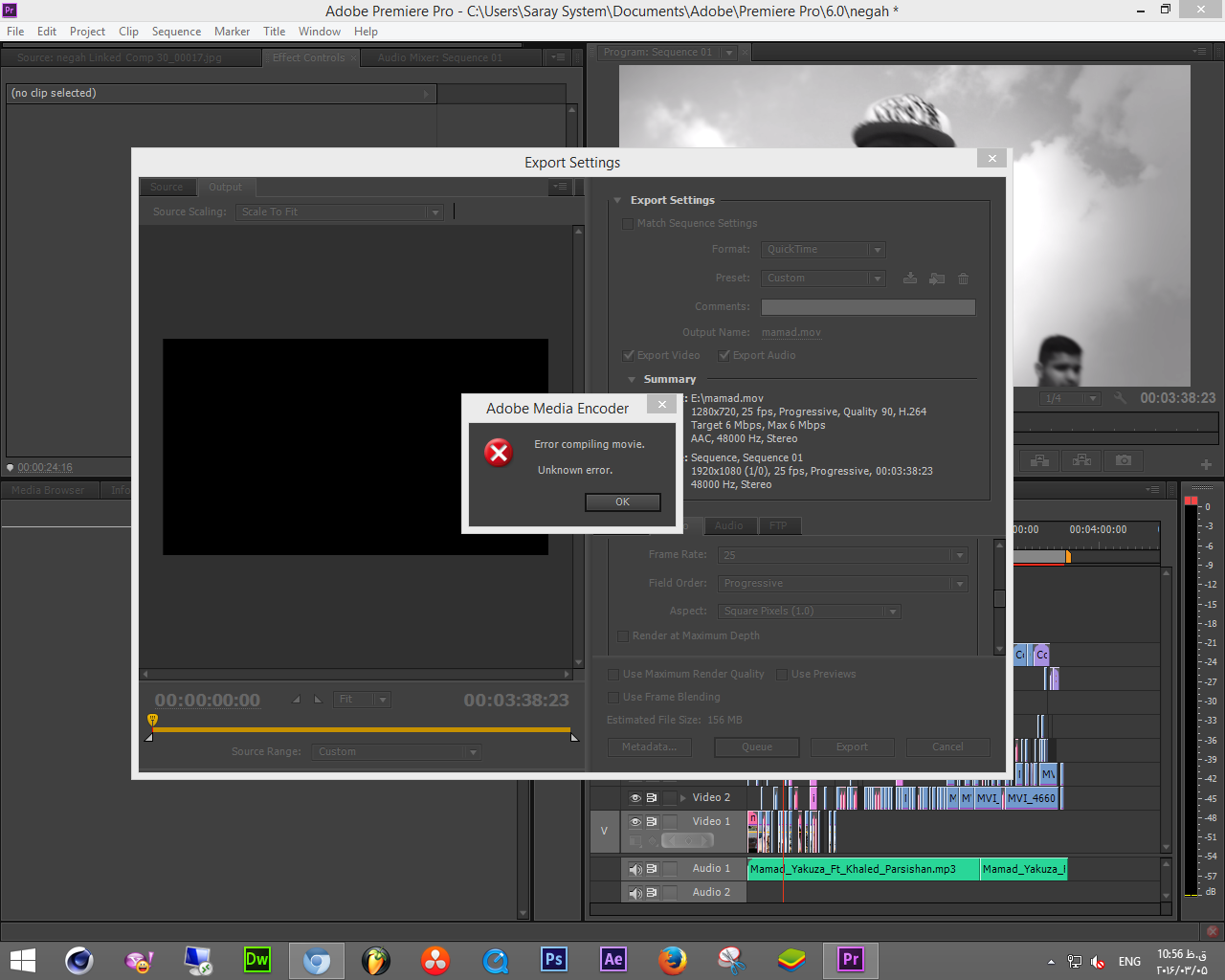Screen dimensions: 1225x980
Task: Click the Queue button
Action: [756, 747]
